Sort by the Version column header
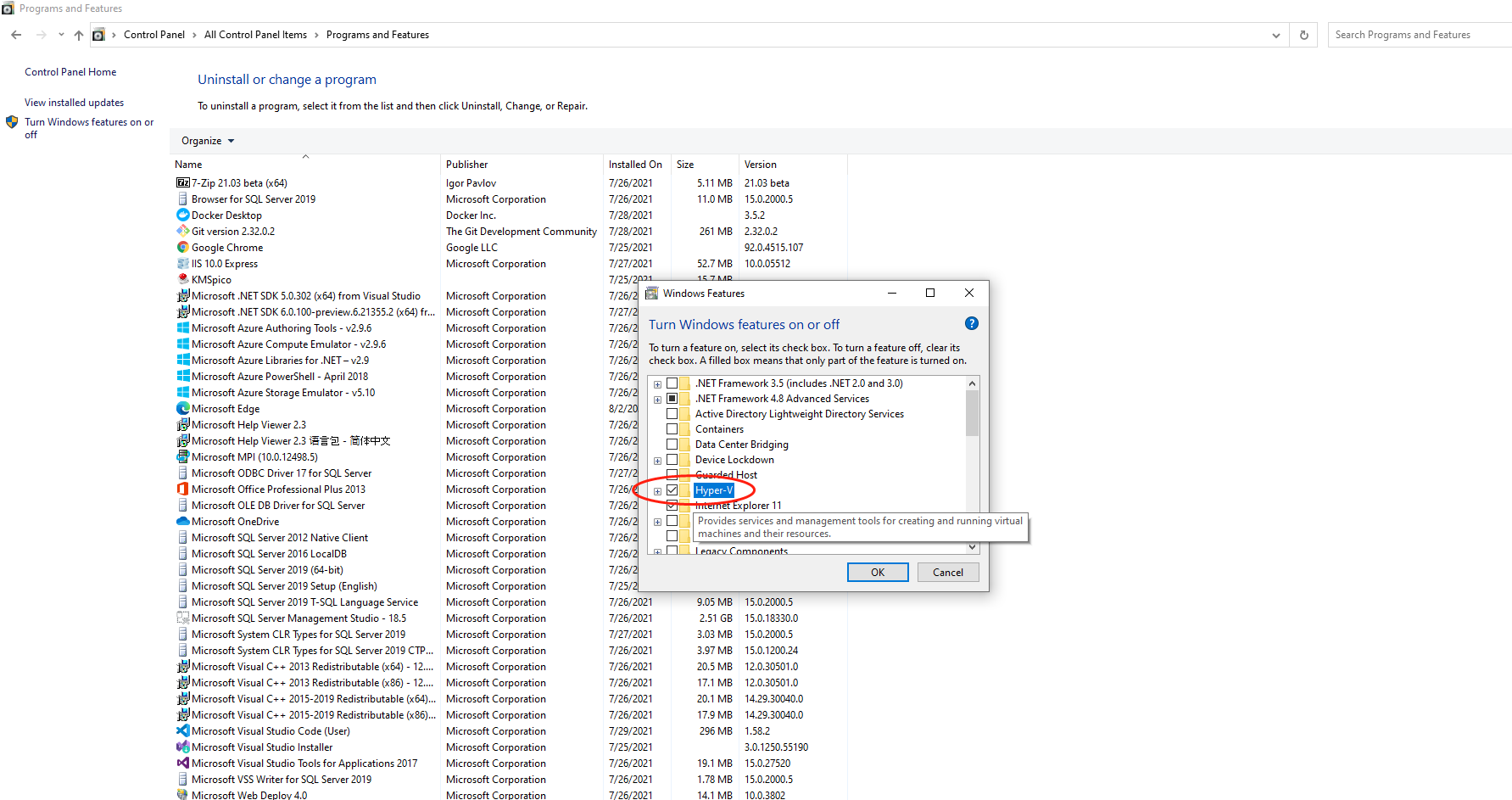This screenshot has height=800, width=1512. point(793,164)
